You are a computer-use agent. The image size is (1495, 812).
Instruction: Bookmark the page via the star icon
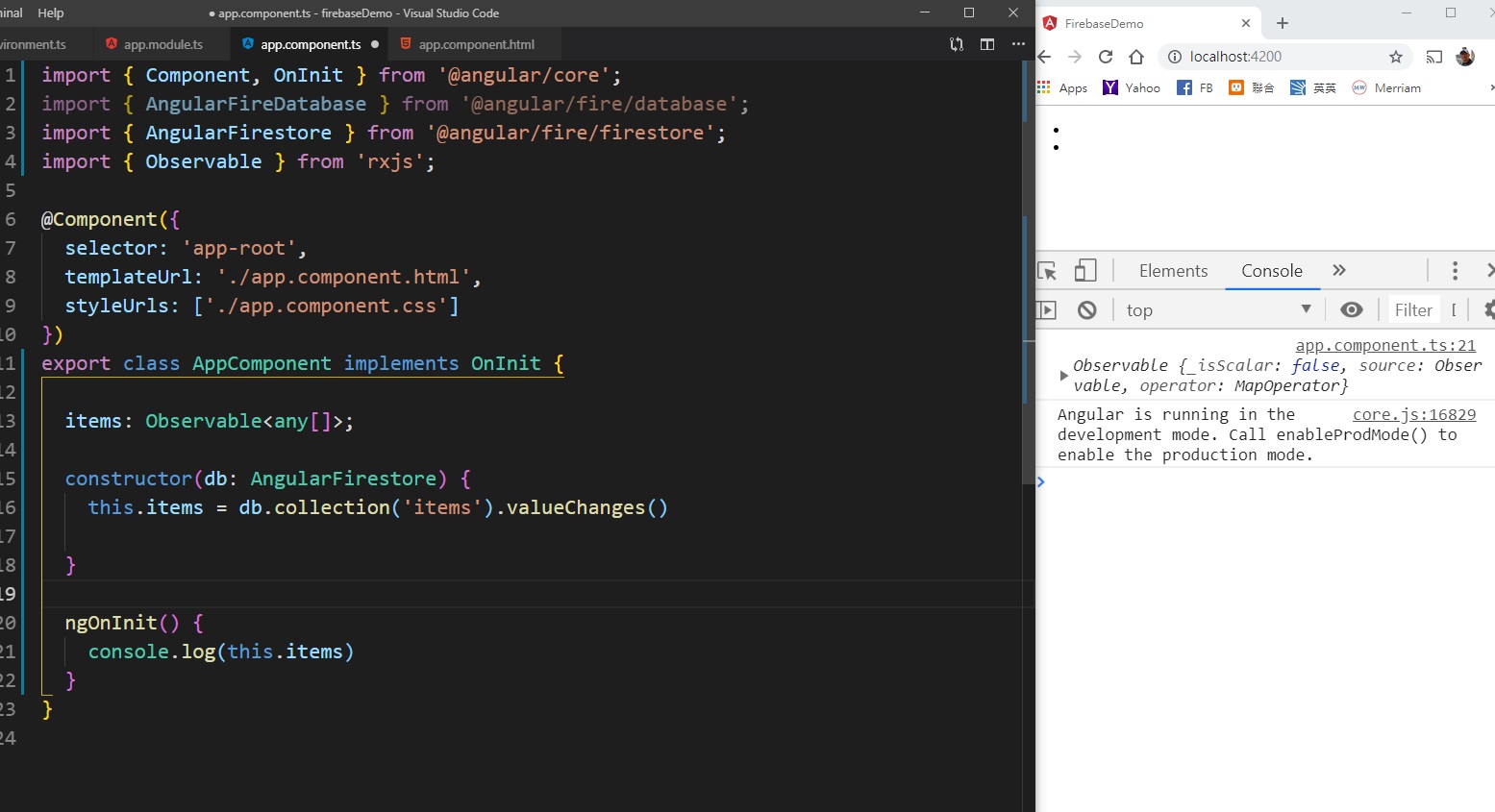click(x=1396, y=57)
